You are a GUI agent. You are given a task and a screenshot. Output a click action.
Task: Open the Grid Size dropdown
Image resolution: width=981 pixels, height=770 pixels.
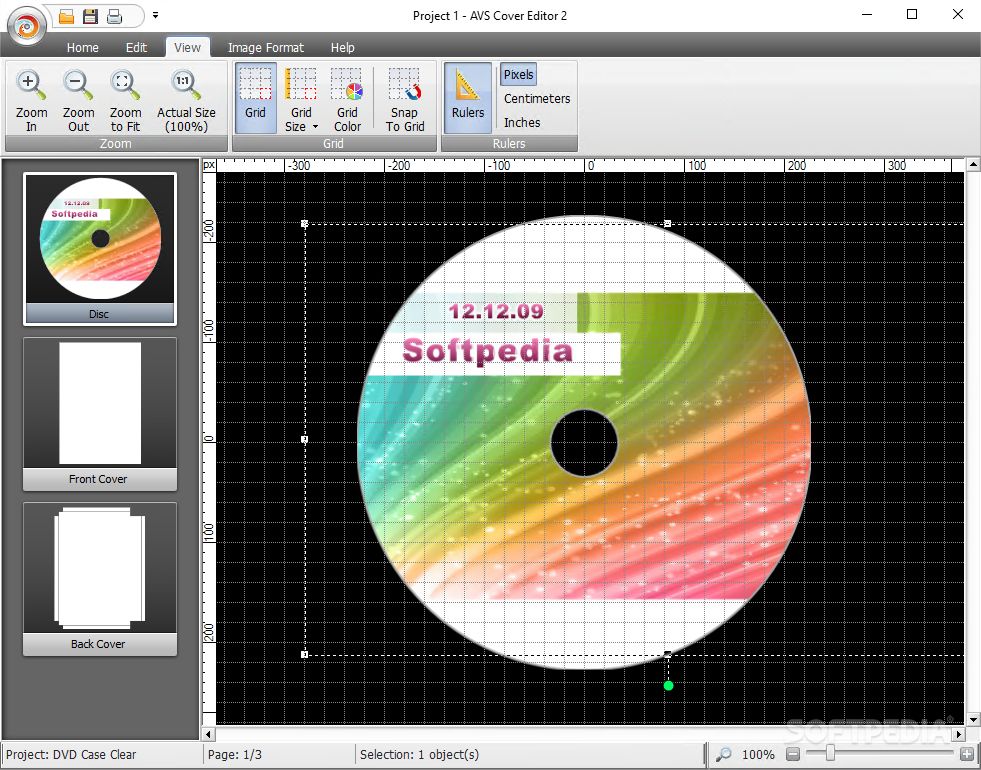(301, 98)
